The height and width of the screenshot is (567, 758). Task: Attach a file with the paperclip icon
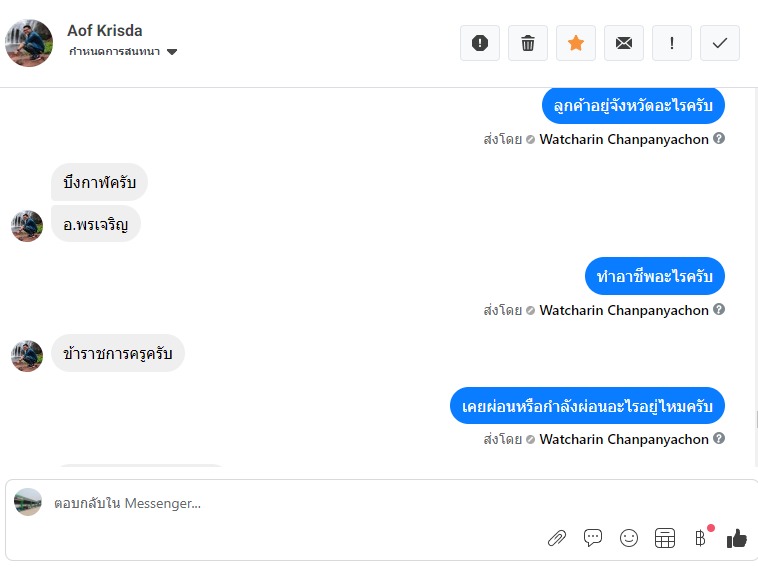557,538
